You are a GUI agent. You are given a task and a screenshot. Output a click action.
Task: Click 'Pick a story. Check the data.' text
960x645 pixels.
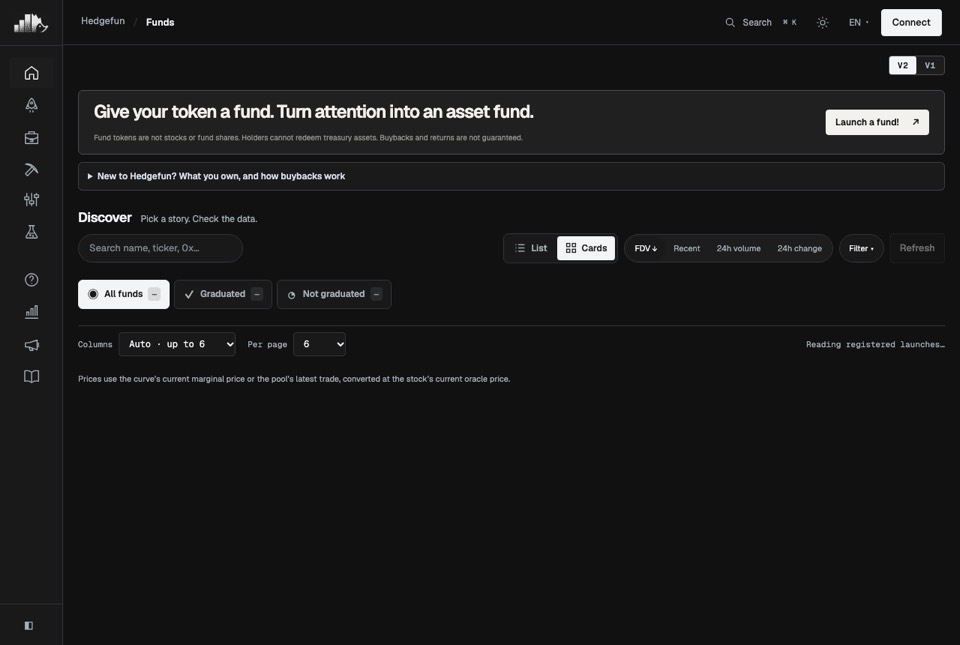coord(199,218)
